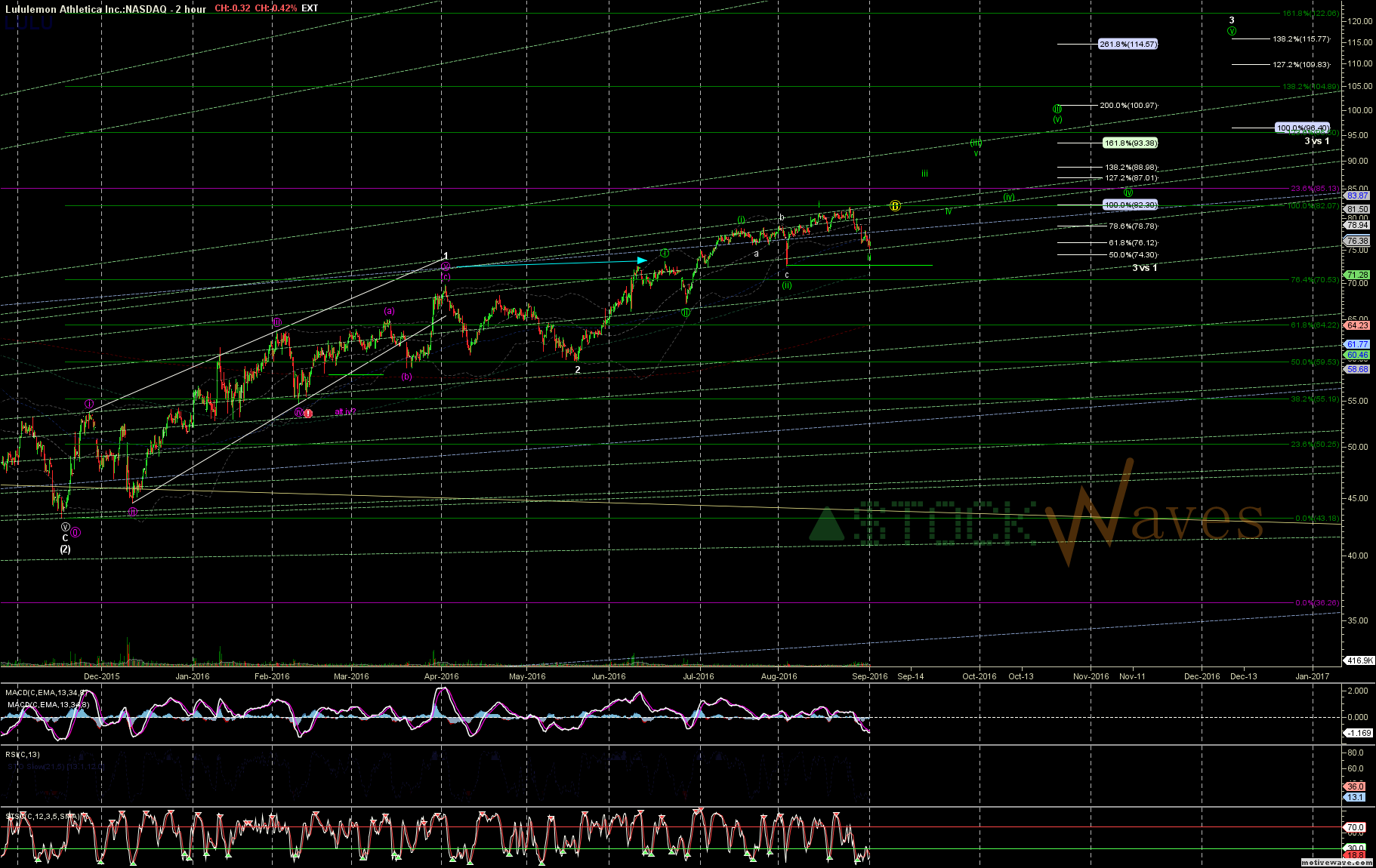Click the CH:-0.42% percent change value

(x=276, y=8)
